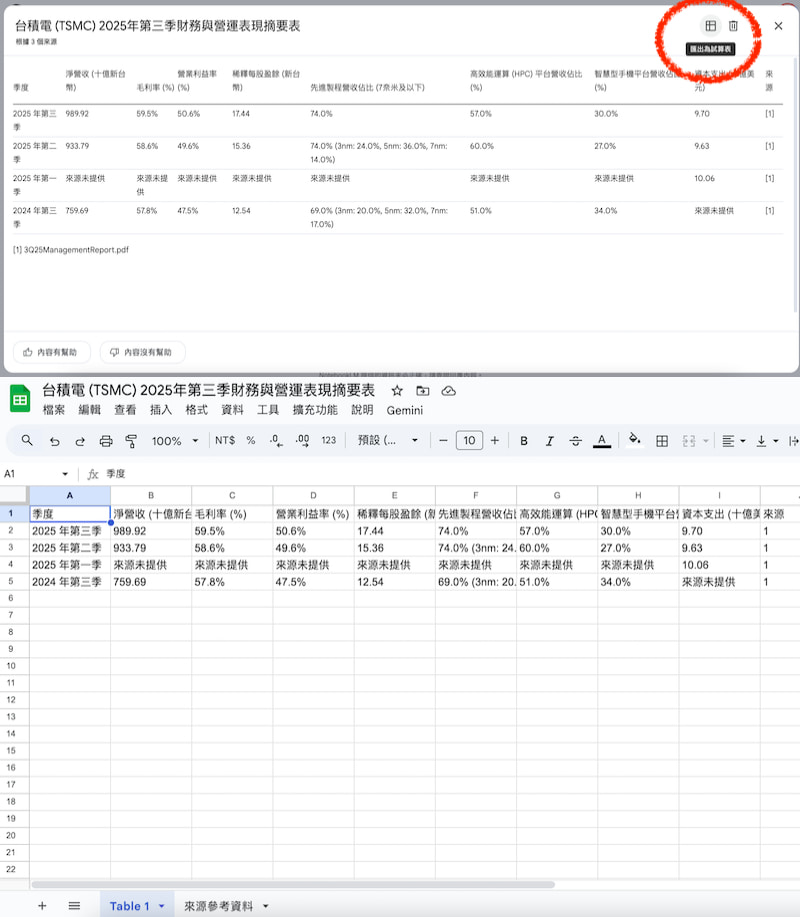Open the borders menu icon
800x917 pixels.
(663, 441)
